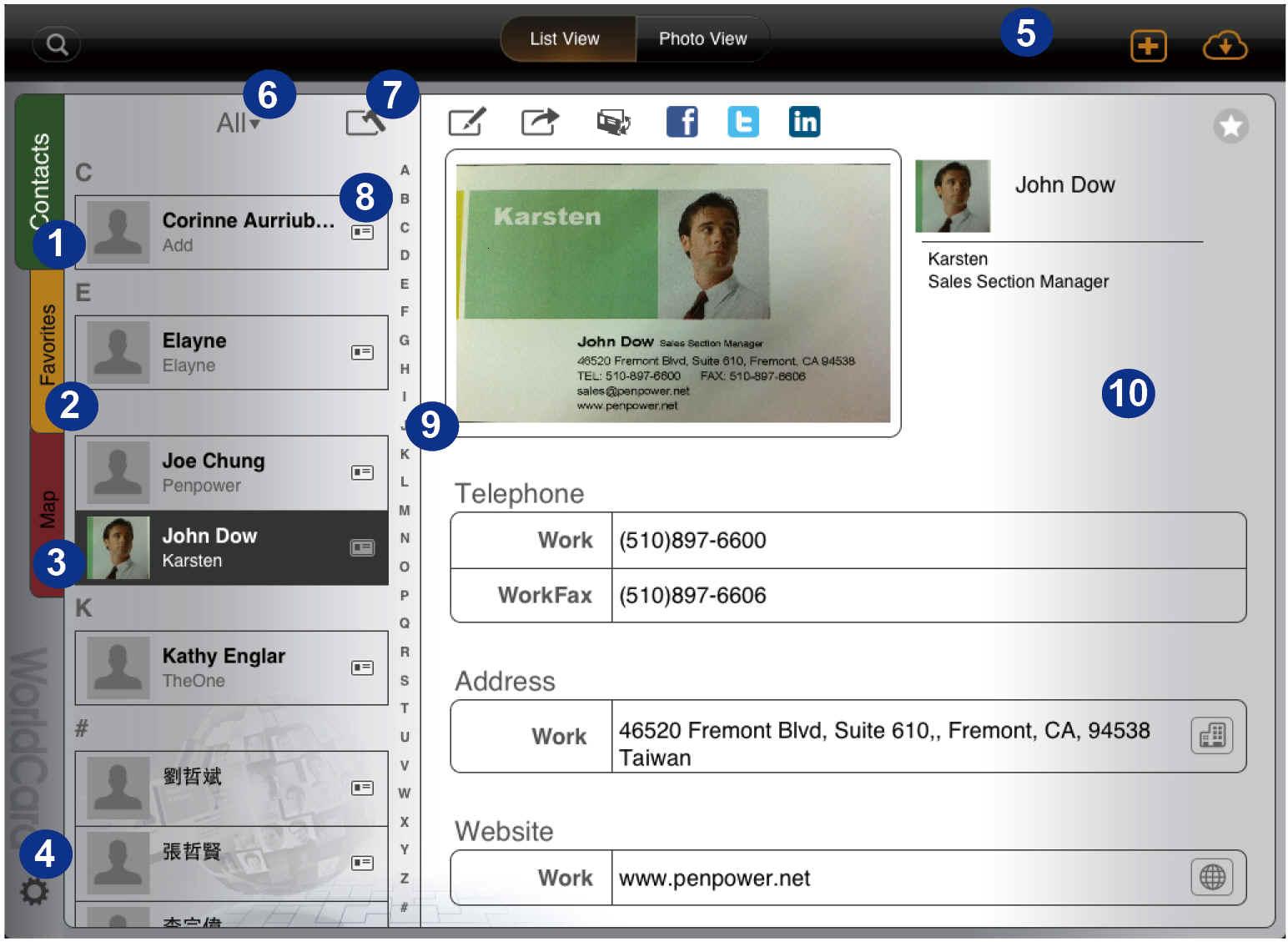This screenshot has height=942, width=1288.
Task: Click the search magnifier icon
Action: (x=57, y=44)
